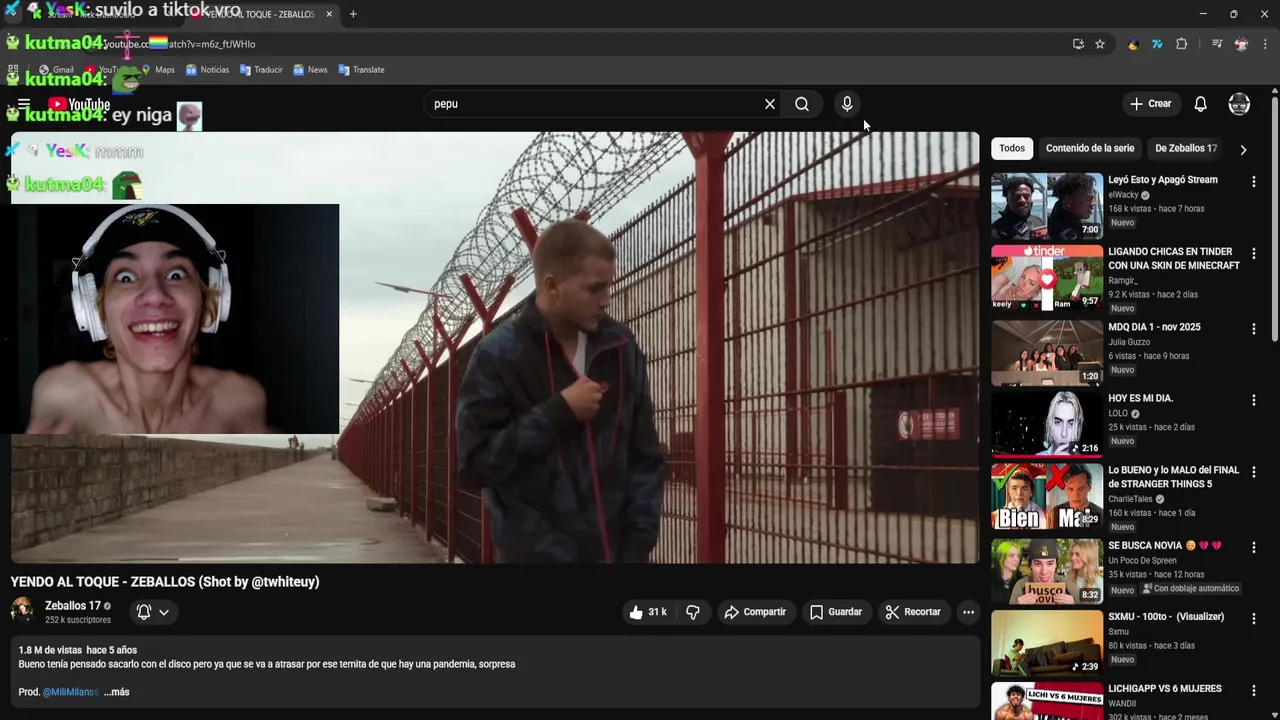Click install app icon in address bar

[1078, 44]
